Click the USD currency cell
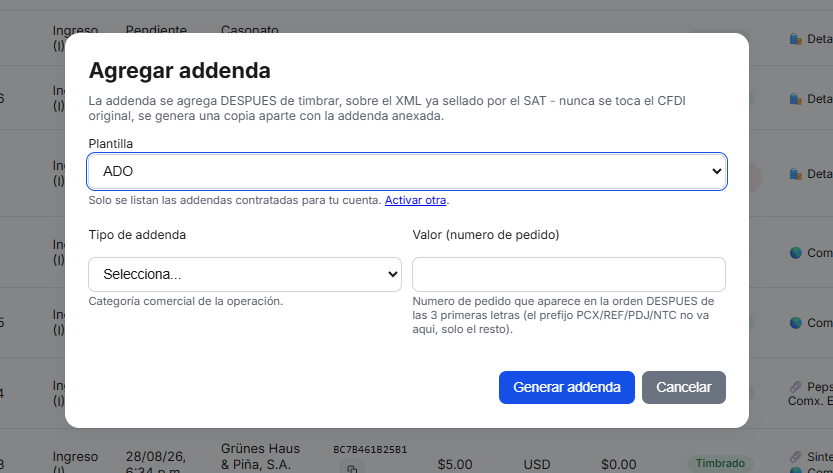 (537, 464)
